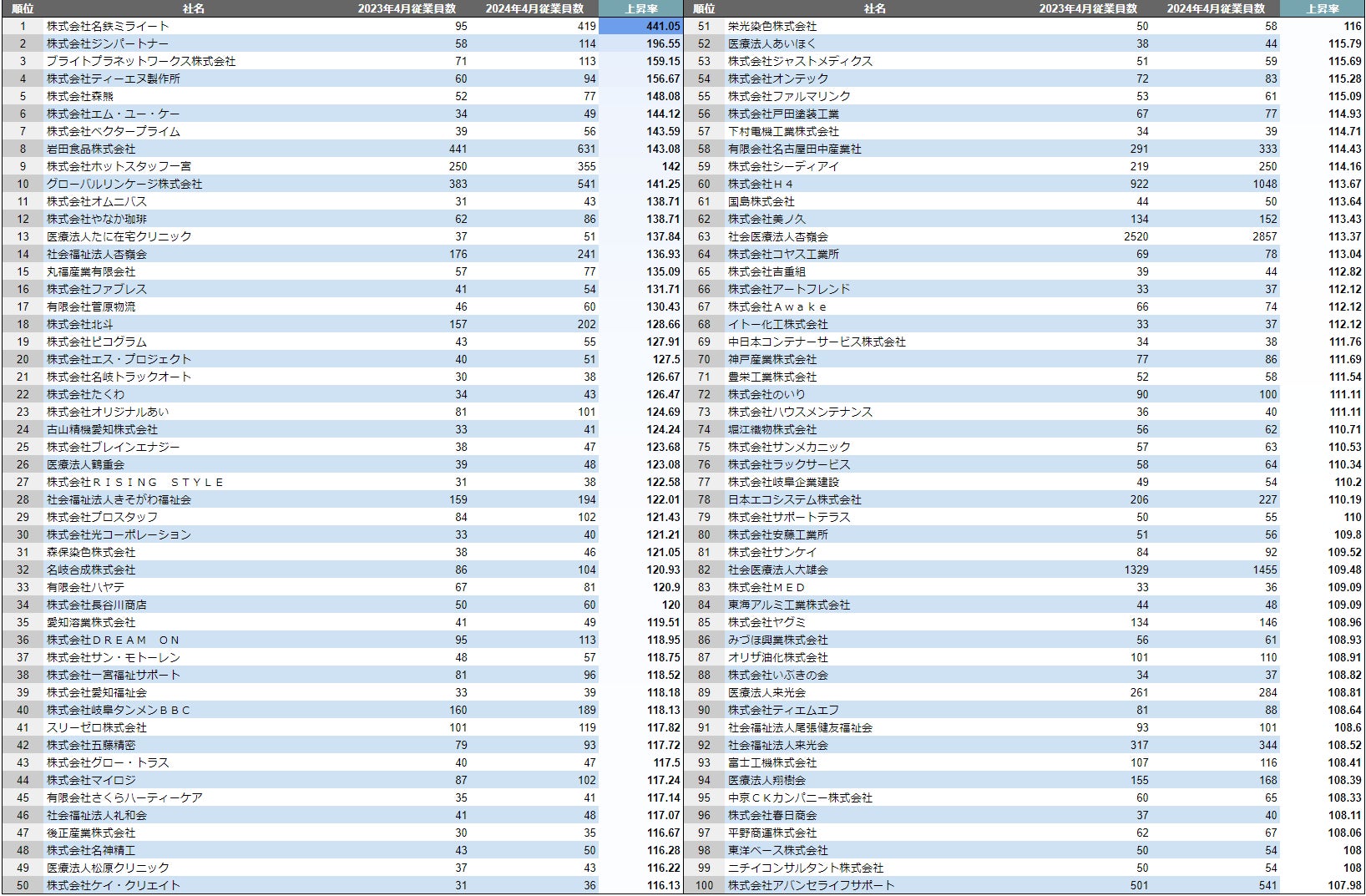Click the 後正産業株式会社 cell

tap(91, 833)
